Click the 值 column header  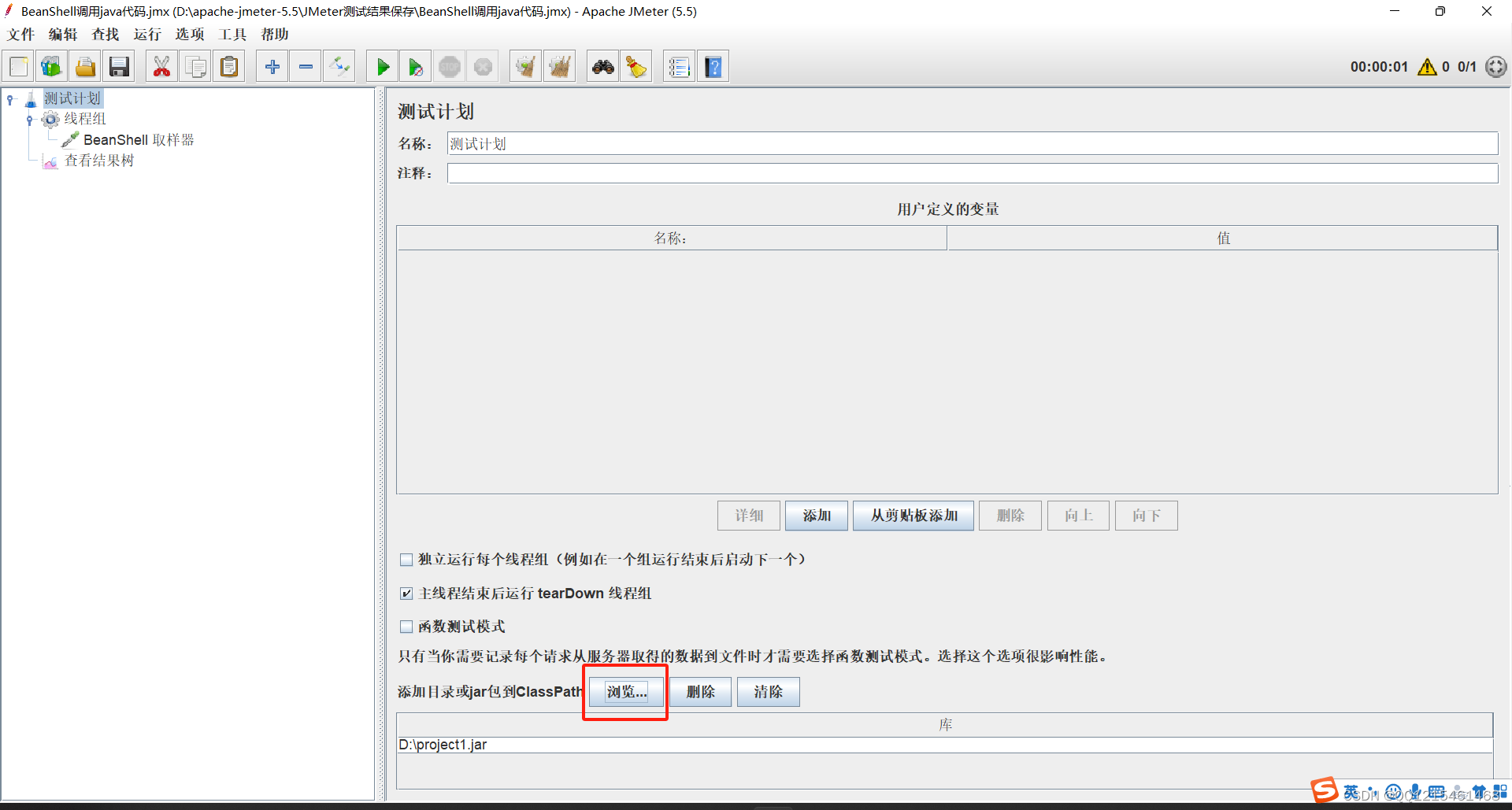click(x=1222, y=239)
